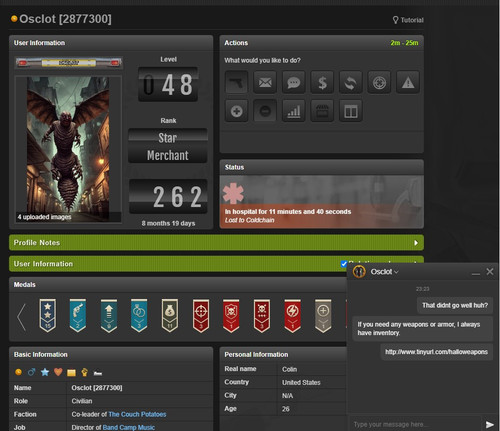500x431 pixels.
Task: Expand the Profile Notes section
Action: 216,243
